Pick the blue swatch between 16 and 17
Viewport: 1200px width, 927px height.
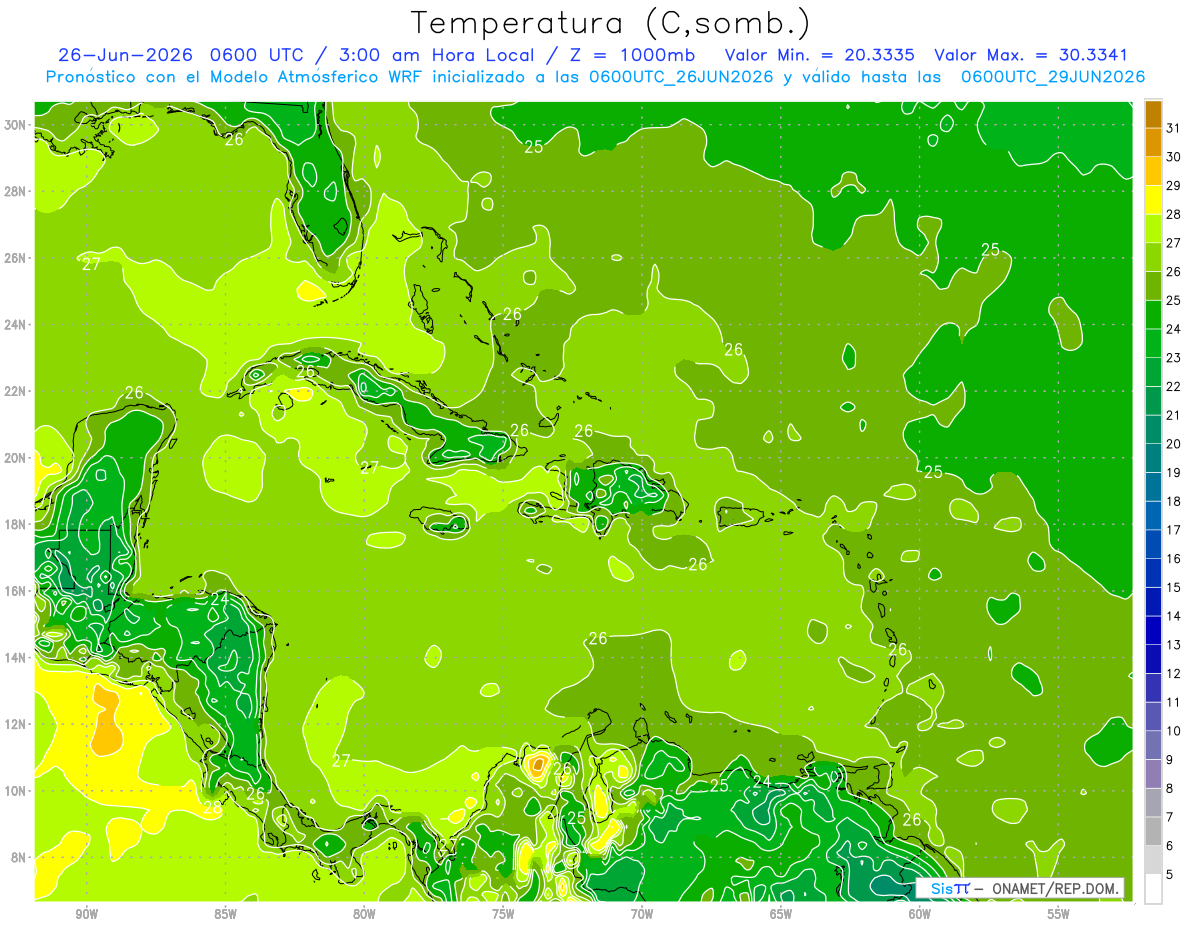click(1153, 544)
